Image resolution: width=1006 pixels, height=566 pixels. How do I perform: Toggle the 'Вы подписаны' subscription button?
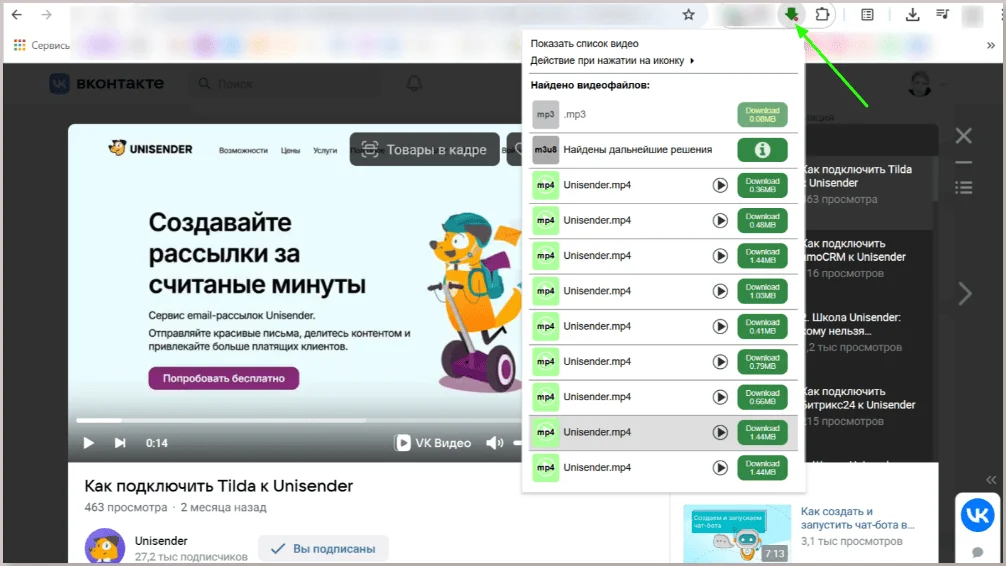(323, 548)
